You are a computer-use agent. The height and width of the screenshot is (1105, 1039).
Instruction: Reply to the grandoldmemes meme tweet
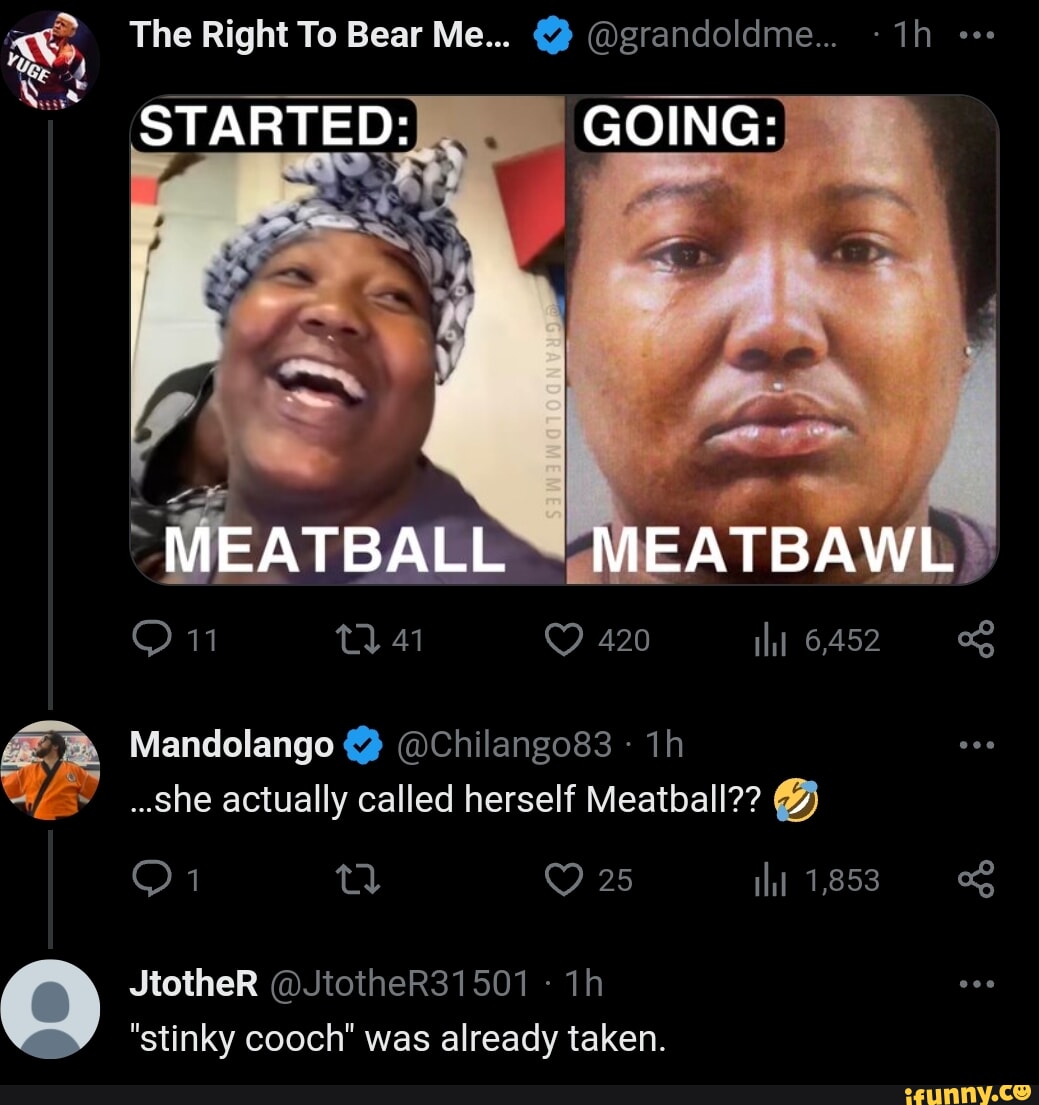click(x=152, y=639)
